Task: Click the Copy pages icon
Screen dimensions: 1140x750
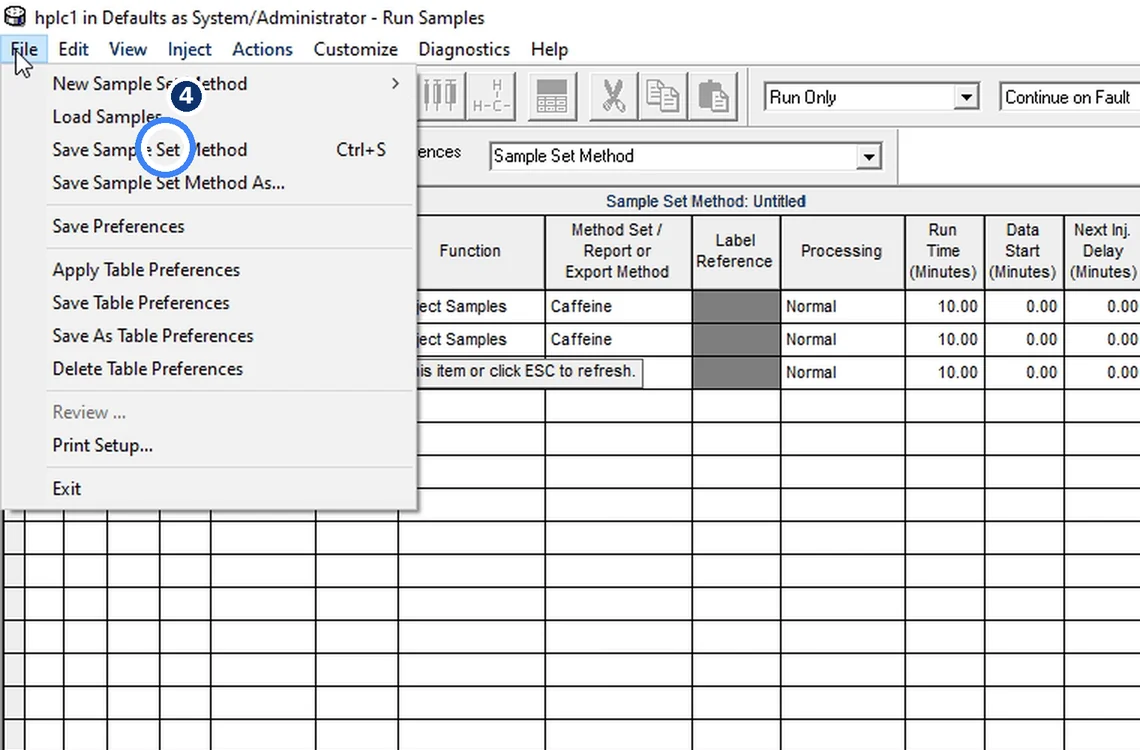Action: click(662, 96)
